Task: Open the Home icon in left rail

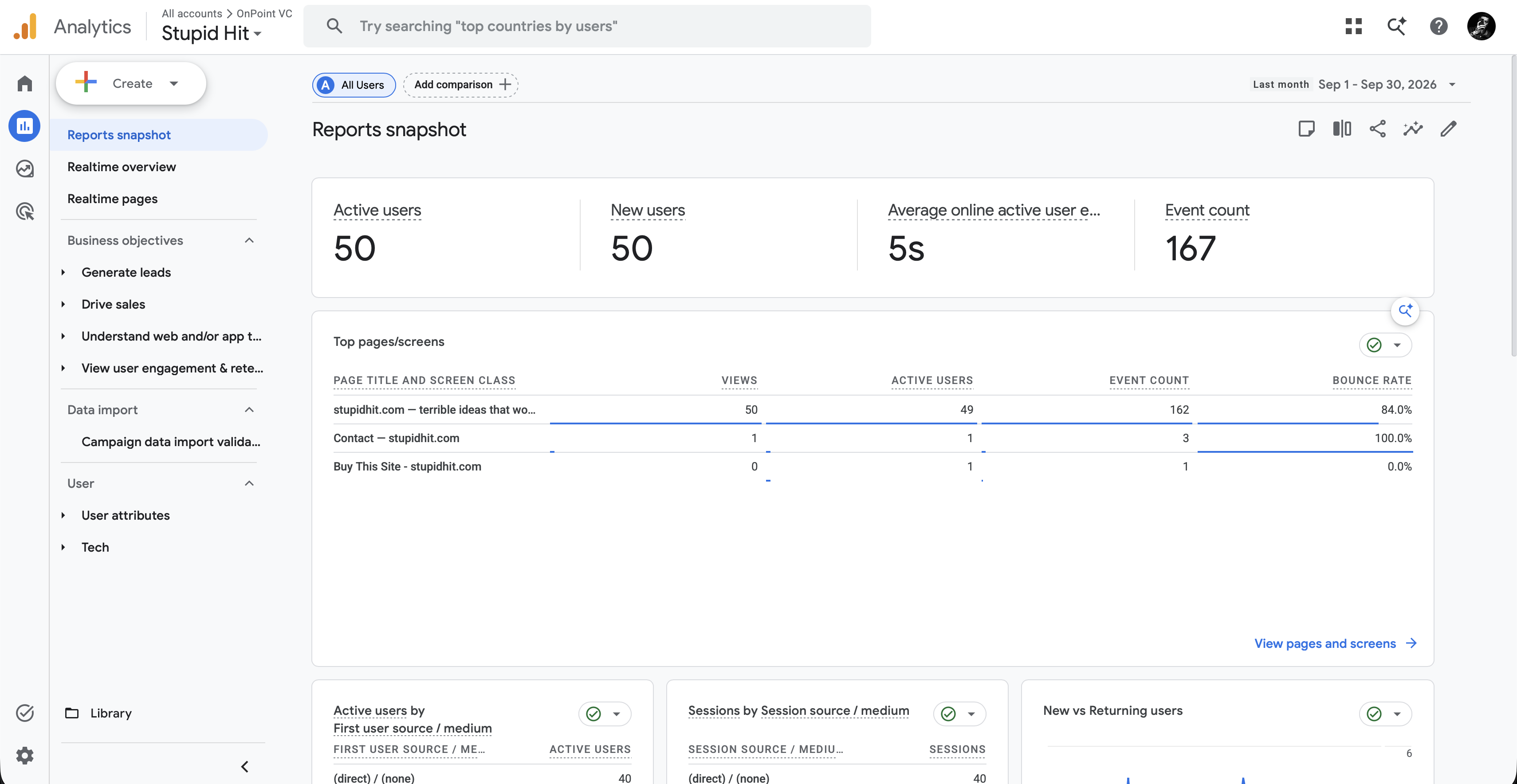Action: pyautogui.click(x=25, y=83)
